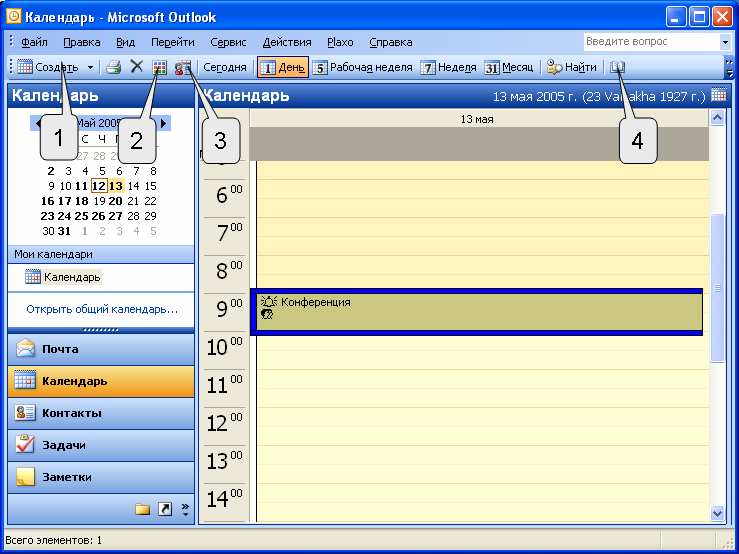Open the Файл menu
This screenshot has width=739, height=554.
34,42
